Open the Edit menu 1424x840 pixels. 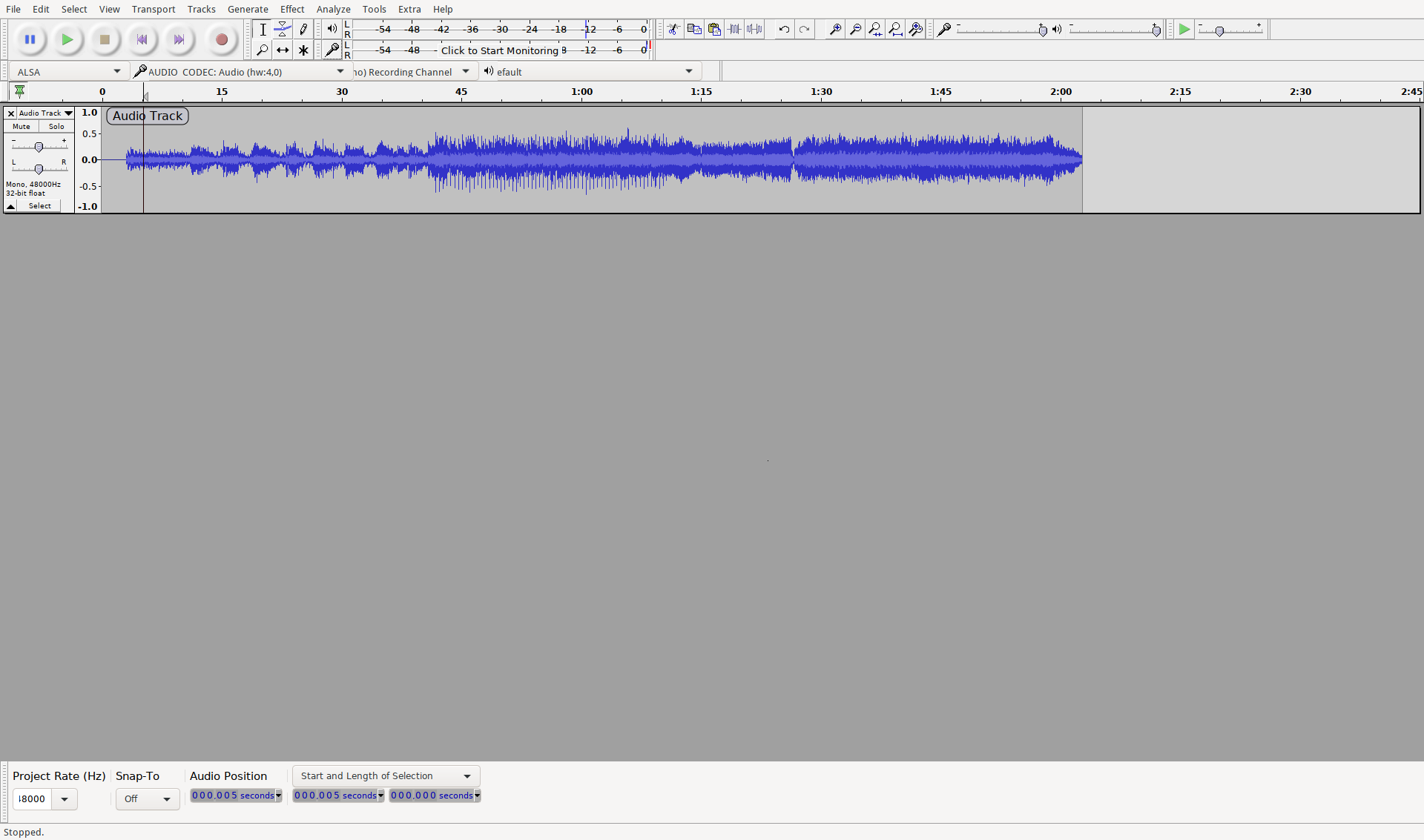[41, 9]
